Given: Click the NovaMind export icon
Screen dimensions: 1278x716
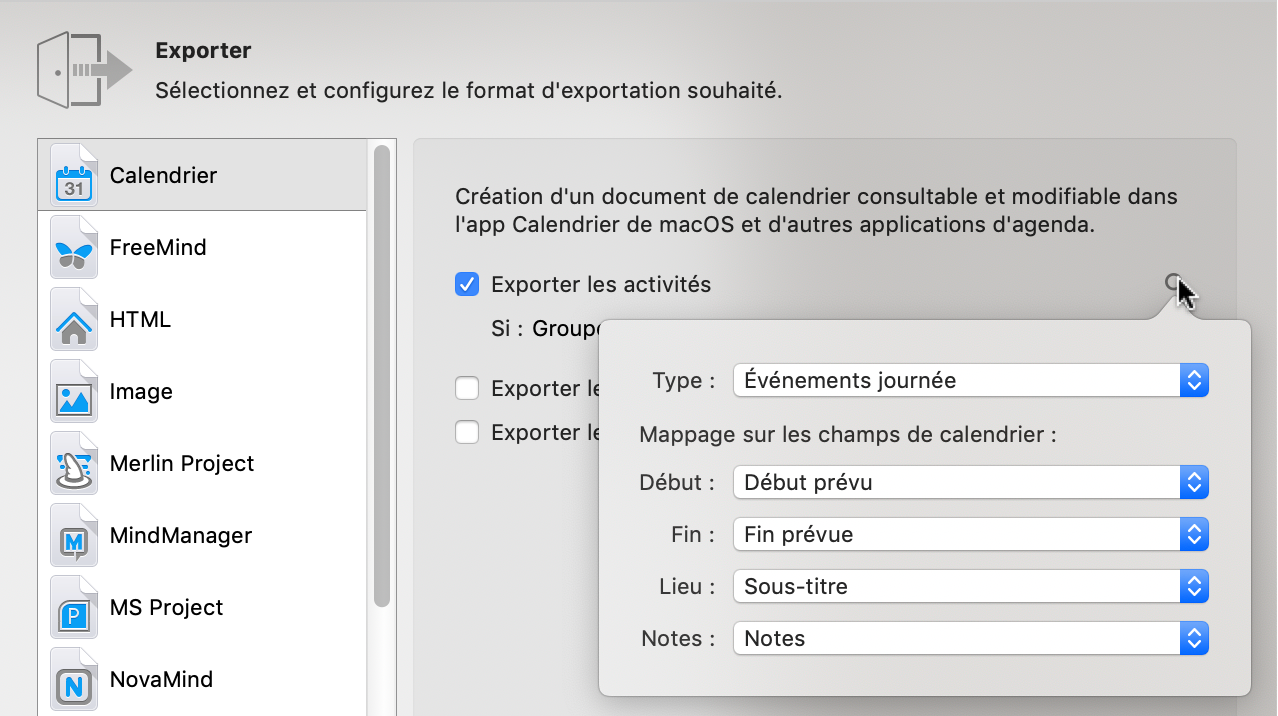Looking at the screenshot, I should pos(75,678).
